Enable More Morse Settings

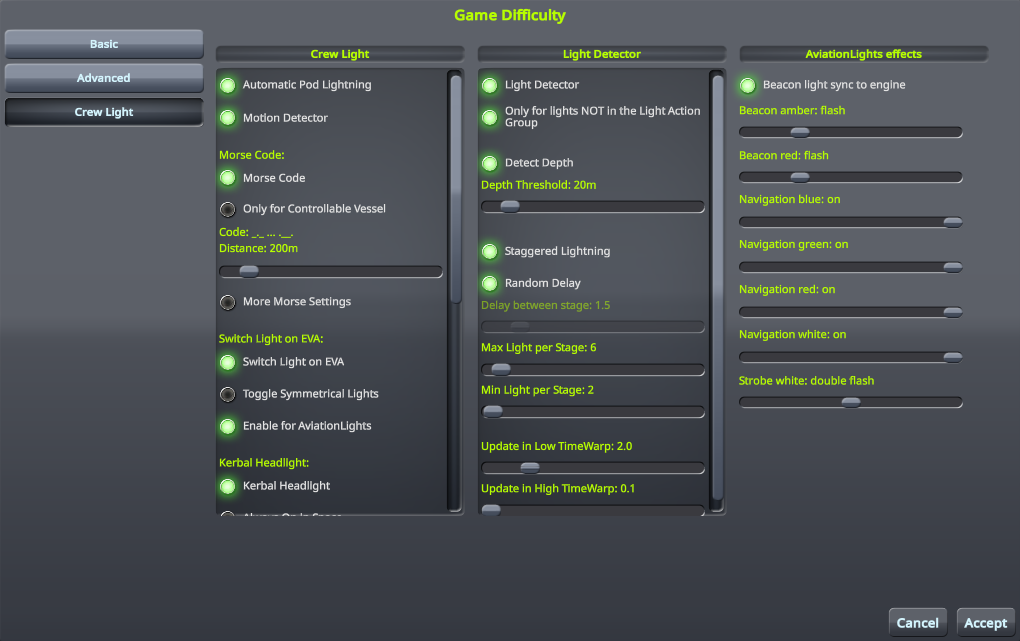coord(228,302)
